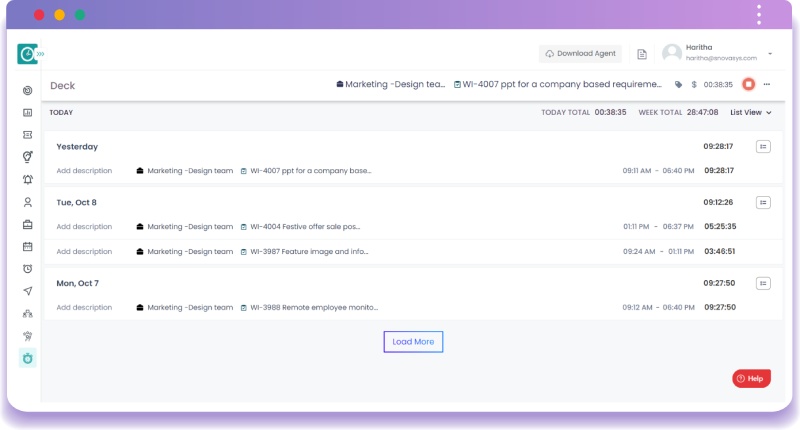Open the three-dots menu beside the timer
This screenshot has height=430, width=800.
click(x=767, y=85)
